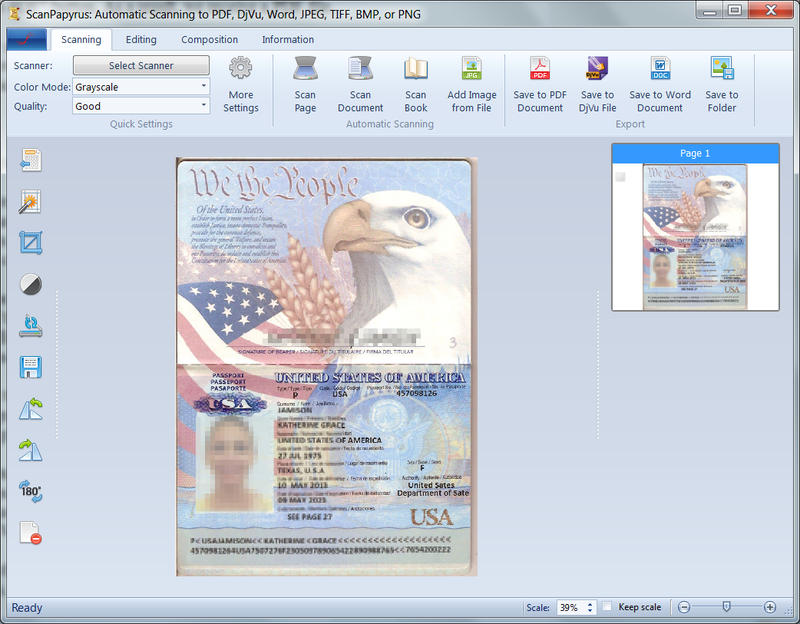Switch to the Scanning tab
This screenshot has height=624, width=800.
coord(81,40)
